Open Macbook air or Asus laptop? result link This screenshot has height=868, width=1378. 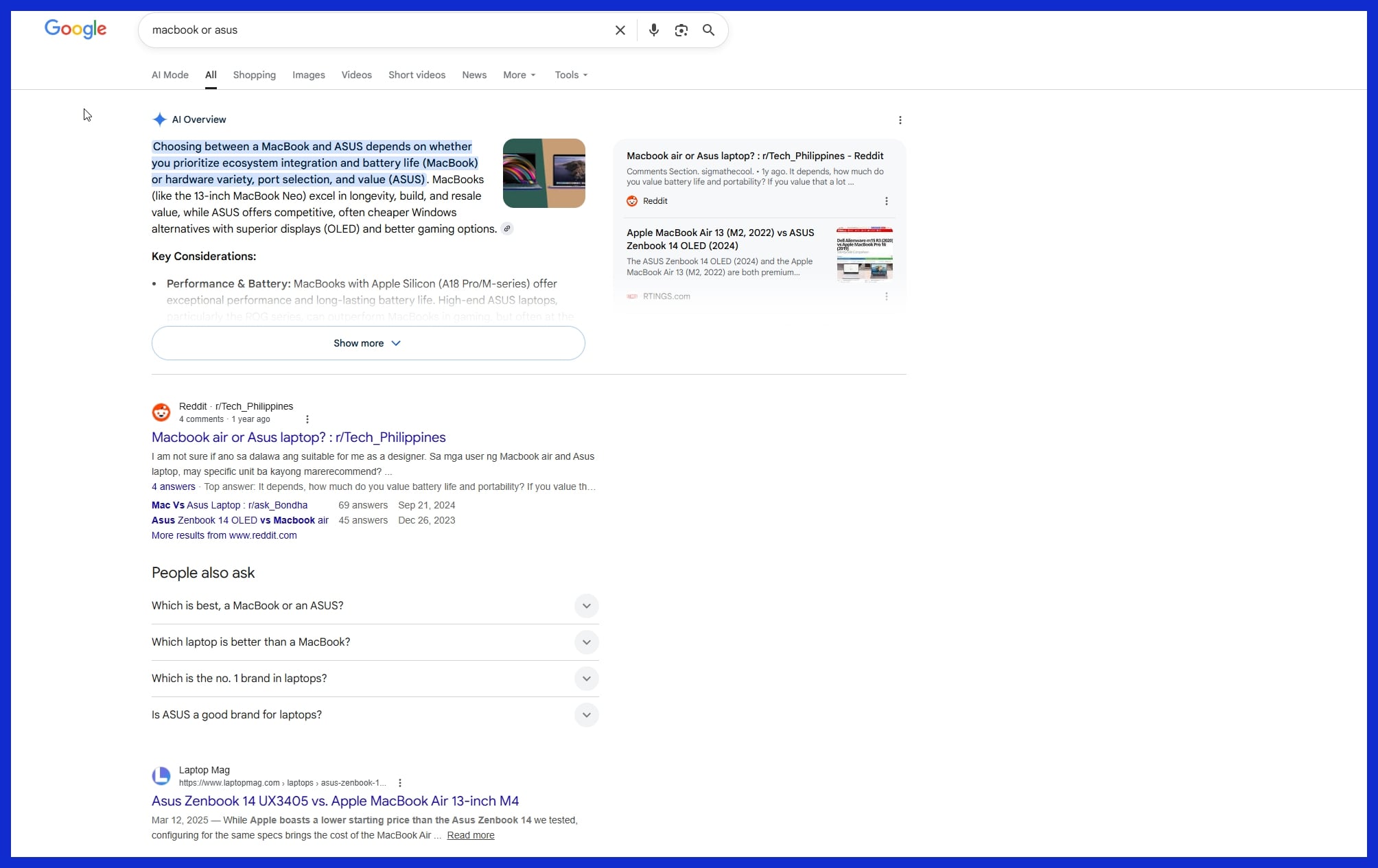click(x=299, y=437)
